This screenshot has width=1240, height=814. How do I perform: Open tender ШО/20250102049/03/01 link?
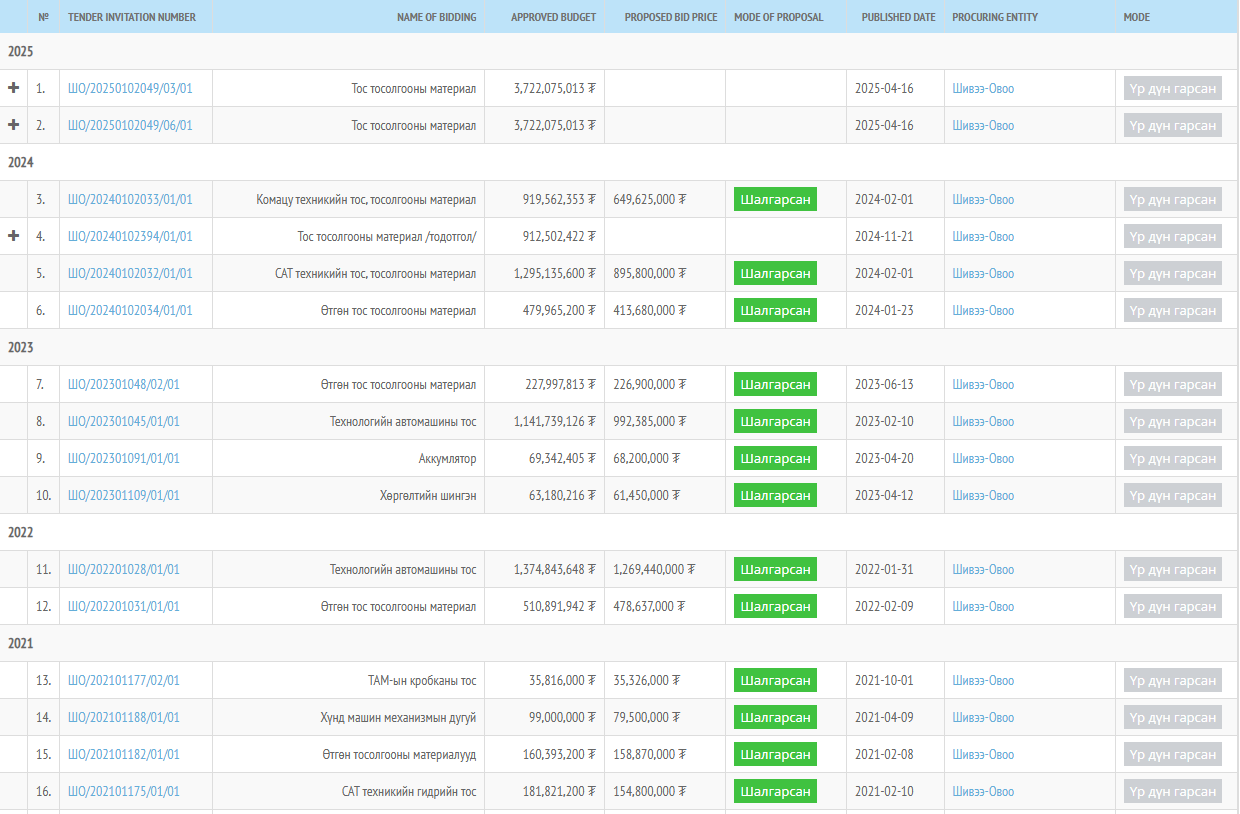(130, 89)
